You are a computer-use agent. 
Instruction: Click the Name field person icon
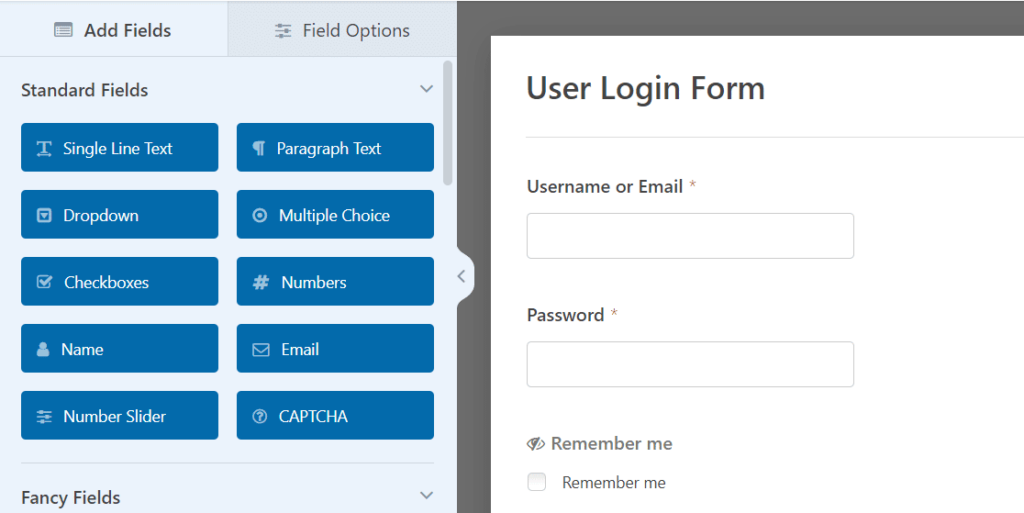tap(43, 350)
